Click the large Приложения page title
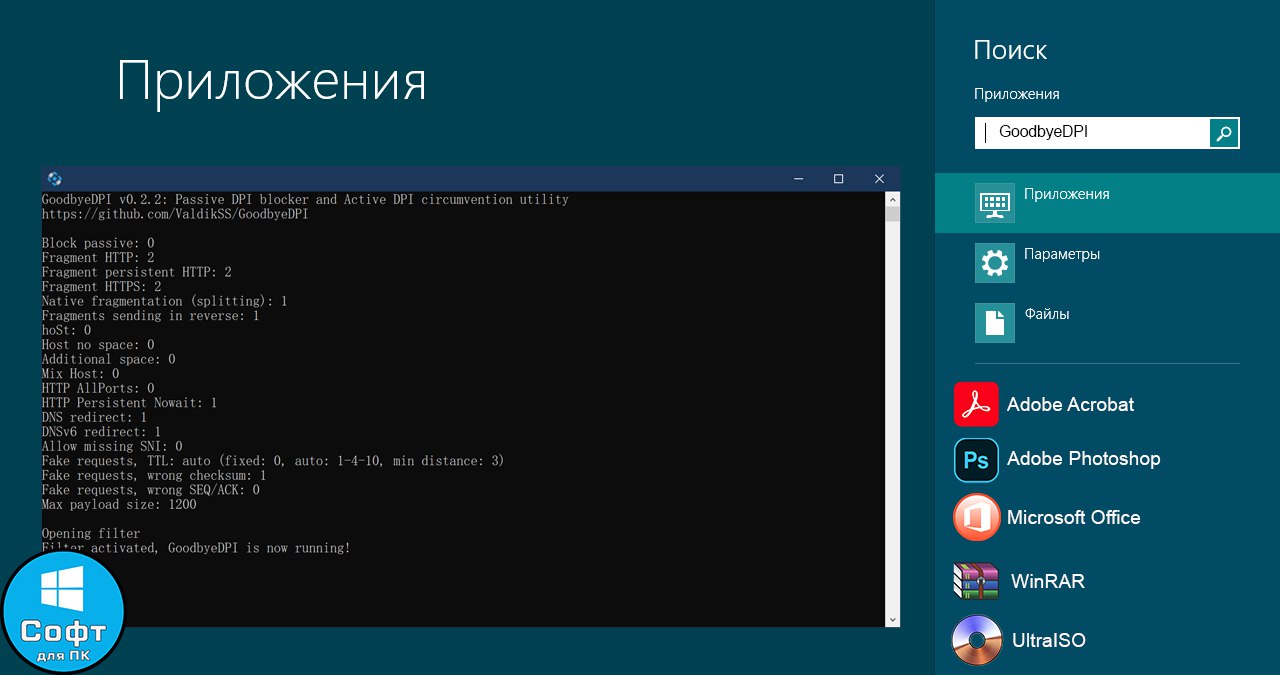 (272, 84)
